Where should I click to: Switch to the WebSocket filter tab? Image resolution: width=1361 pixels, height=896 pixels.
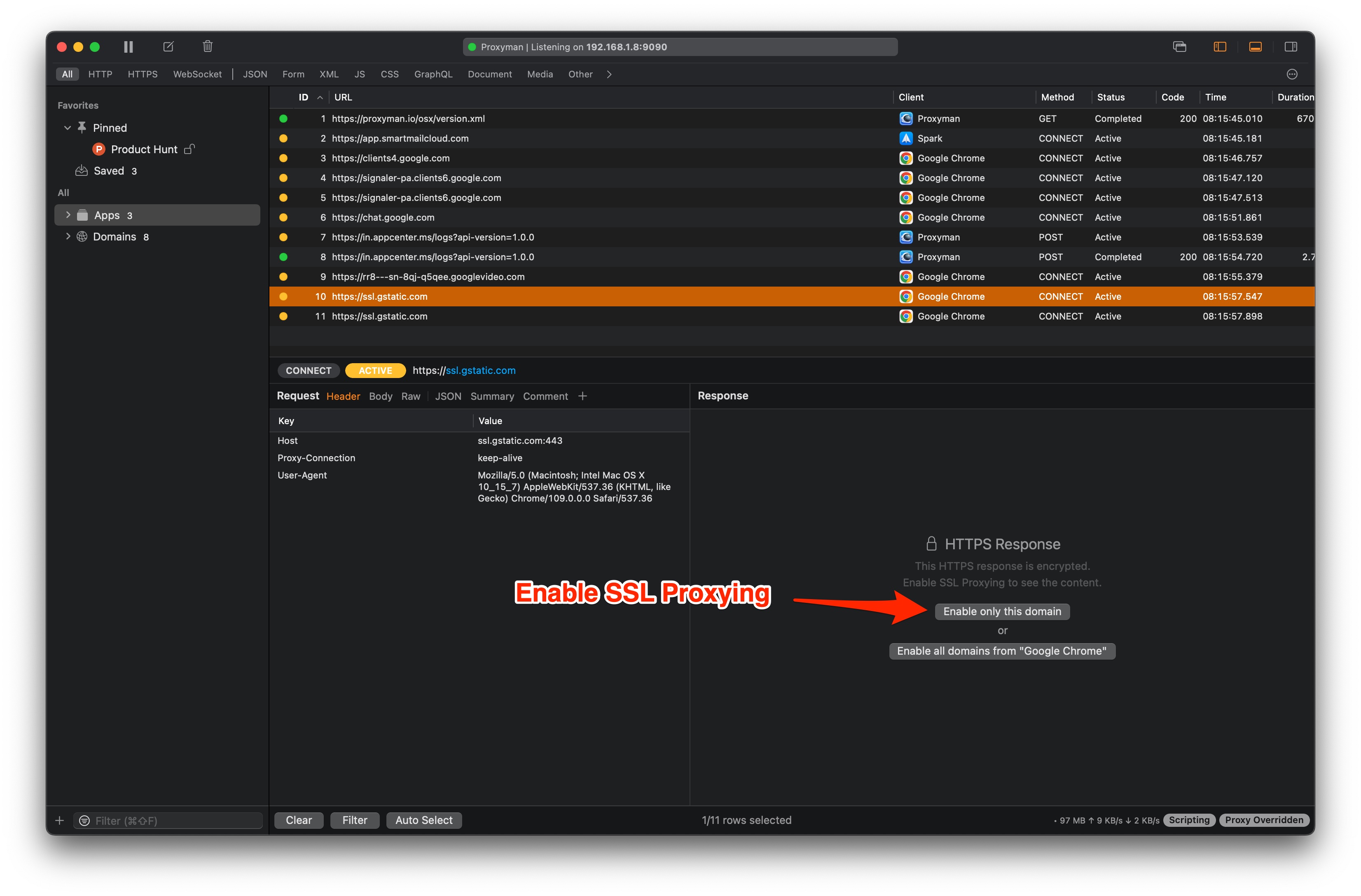tap(197, 75)
